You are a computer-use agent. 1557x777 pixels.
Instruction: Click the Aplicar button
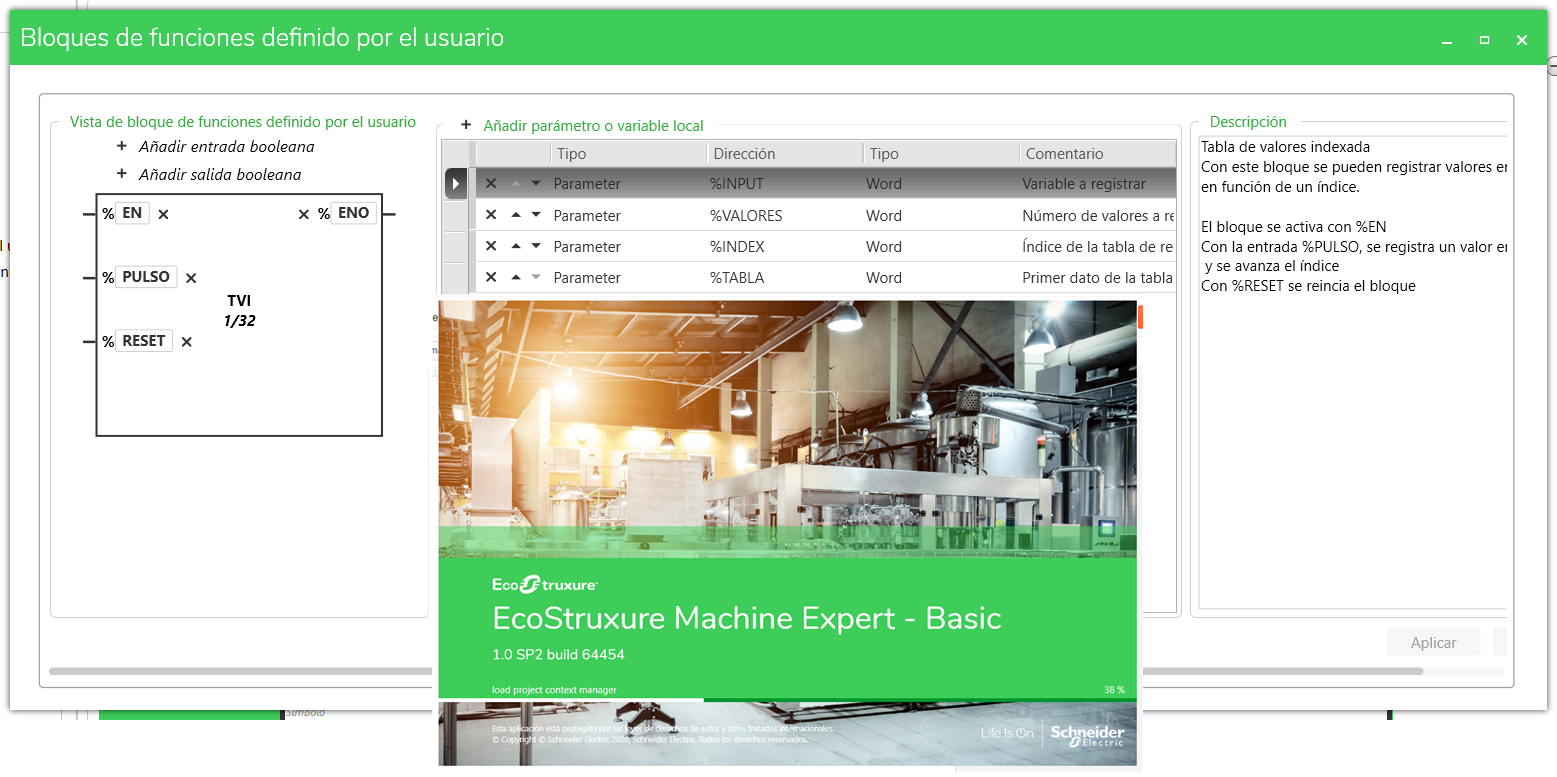(1433, 642)
